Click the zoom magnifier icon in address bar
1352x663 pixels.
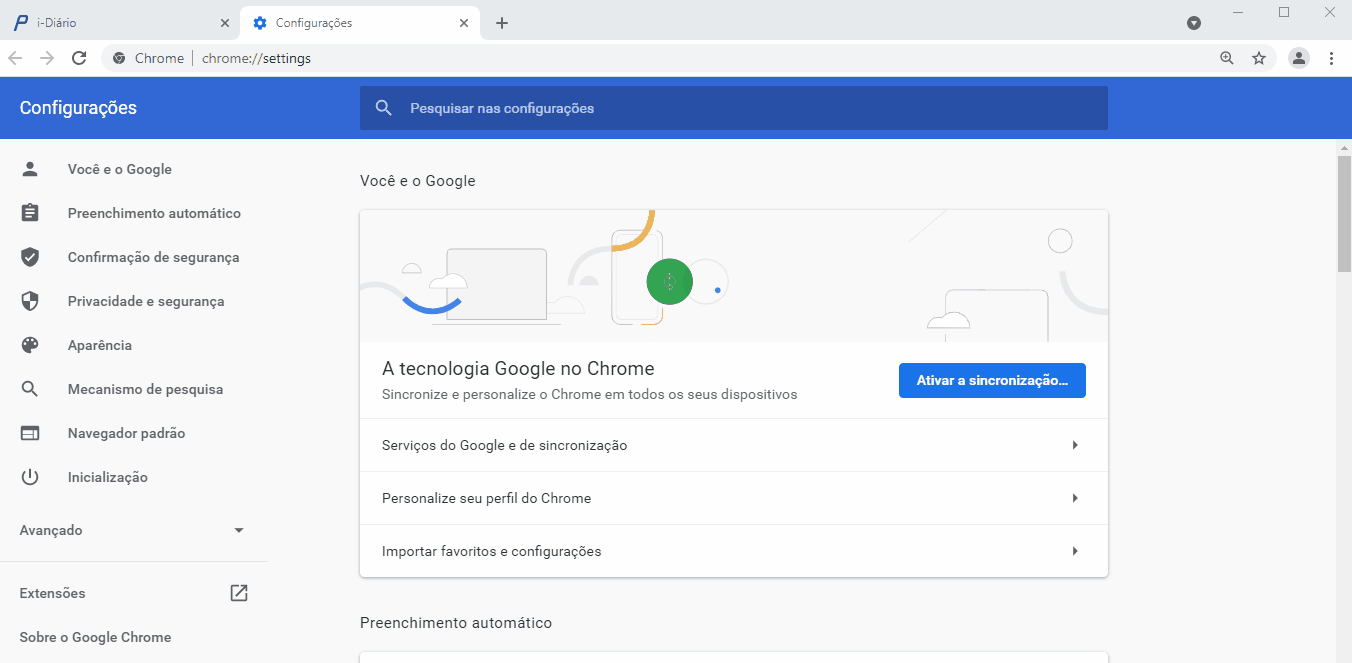pyautogui.click(x=1227, y=58)
